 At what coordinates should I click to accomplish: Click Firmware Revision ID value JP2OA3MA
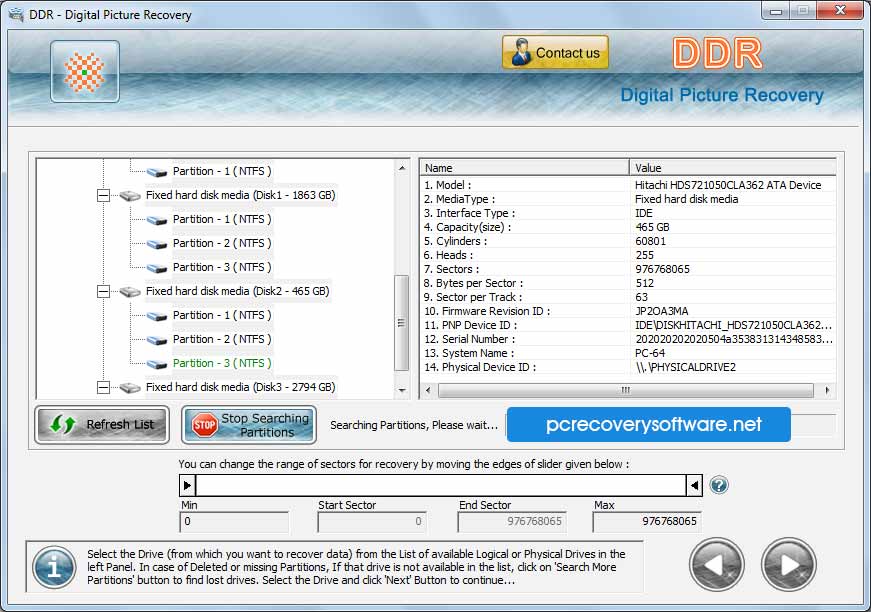[x=662, y=311]
